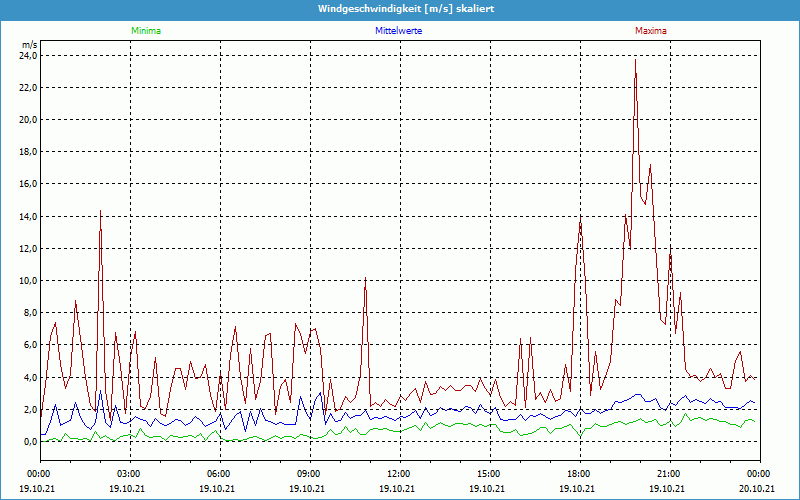800x500 pixels.
Task: Select the 6,0 y-axis tick label
Action: (x=29, y=345)
